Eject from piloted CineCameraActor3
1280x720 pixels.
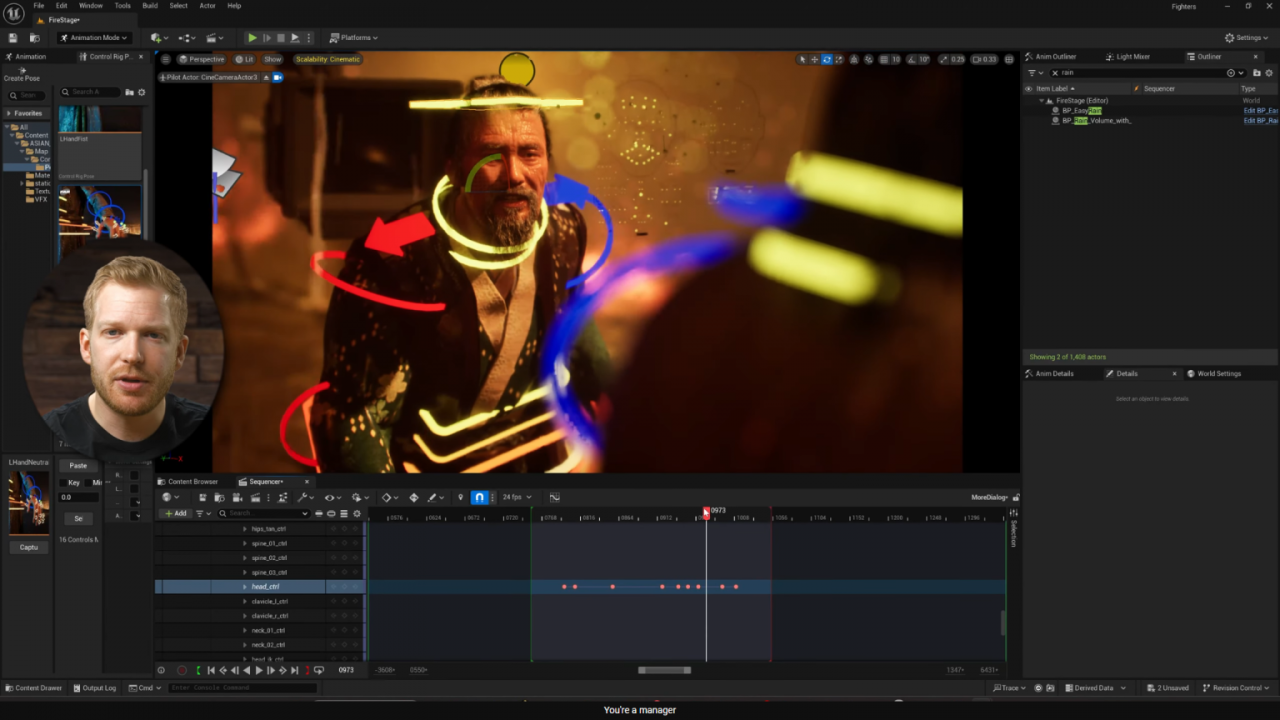click(266, 77)
